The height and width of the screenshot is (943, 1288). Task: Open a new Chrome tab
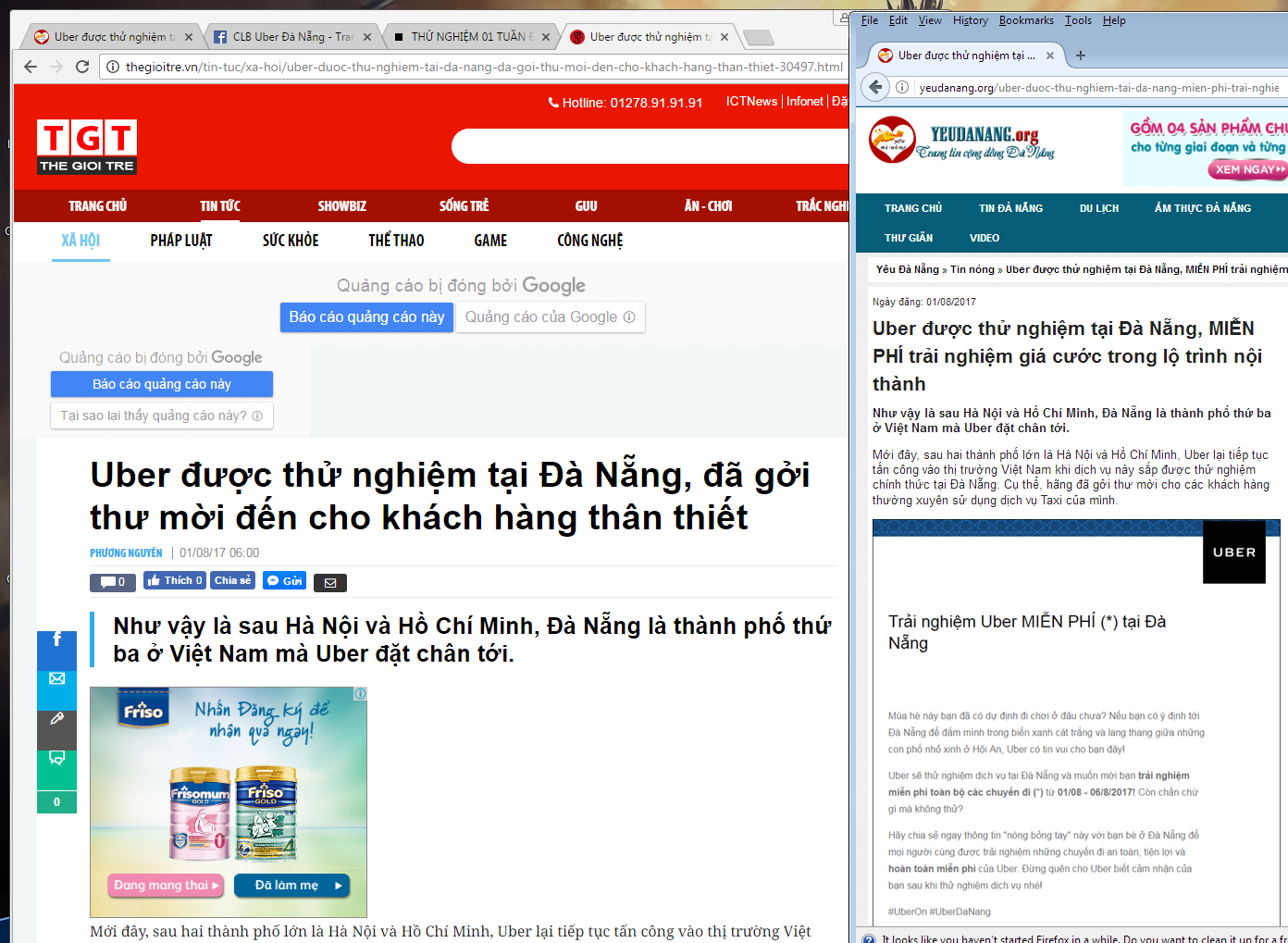pos(758,37)
